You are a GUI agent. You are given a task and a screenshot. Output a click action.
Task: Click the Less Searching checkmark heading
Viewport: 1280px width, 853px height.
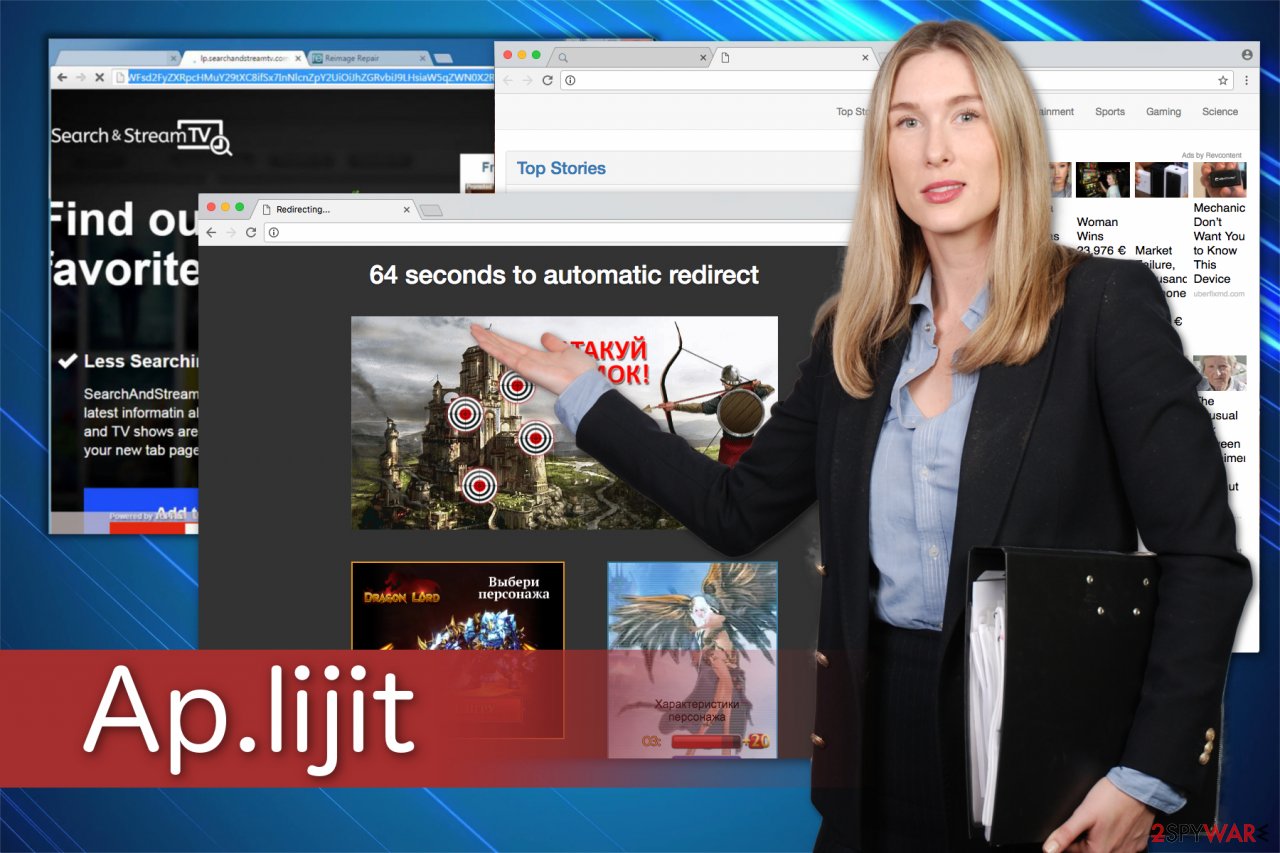point(128,361)
